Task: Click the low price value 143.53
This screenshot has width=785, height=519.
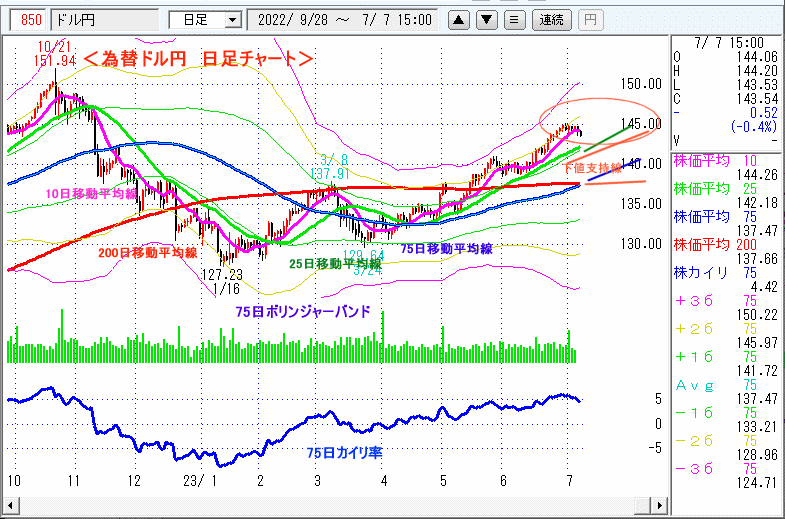Action: [x=757, y=85]
